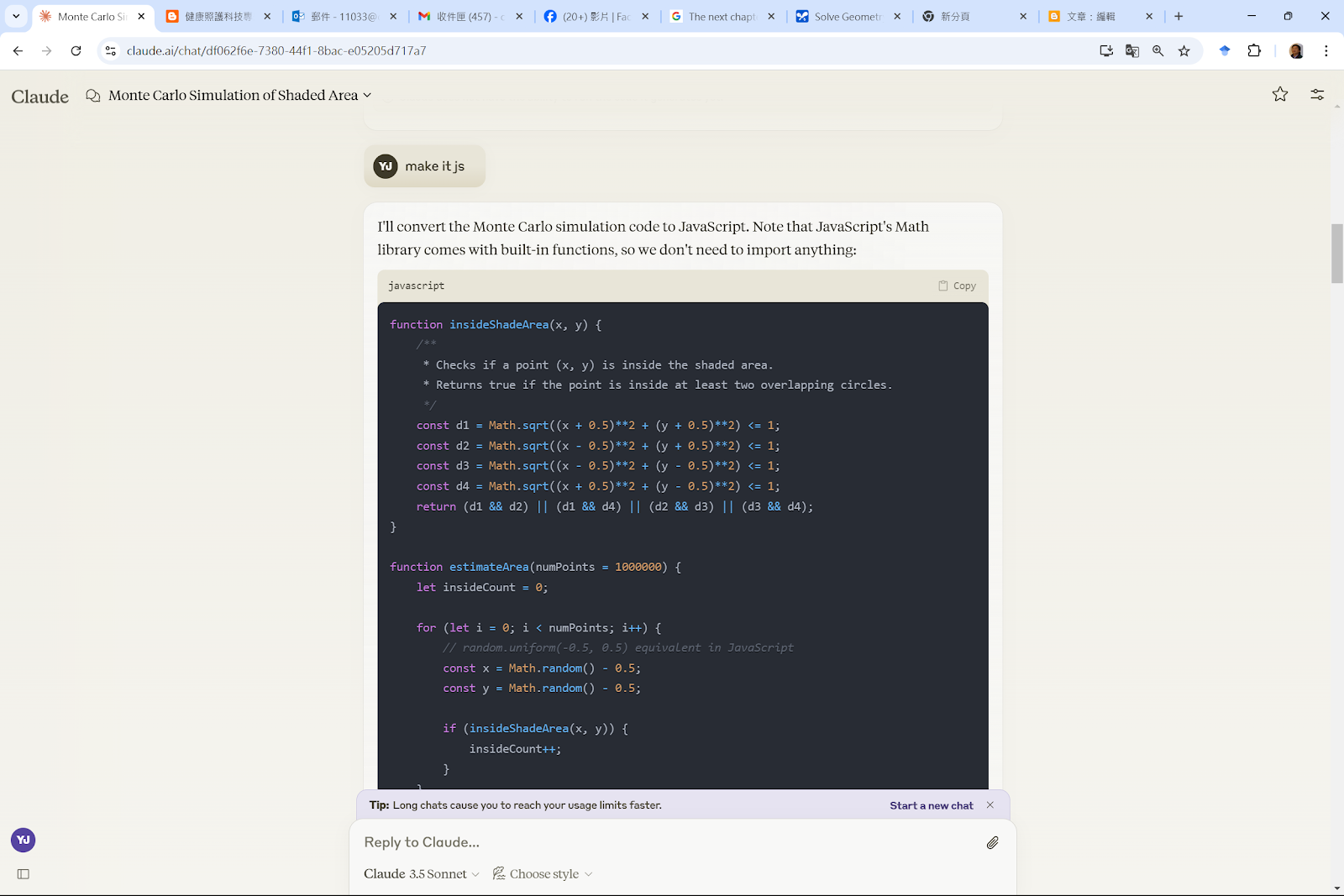Click the address bar URL
Screen dimensions: 1344x896
pos(276,51)
